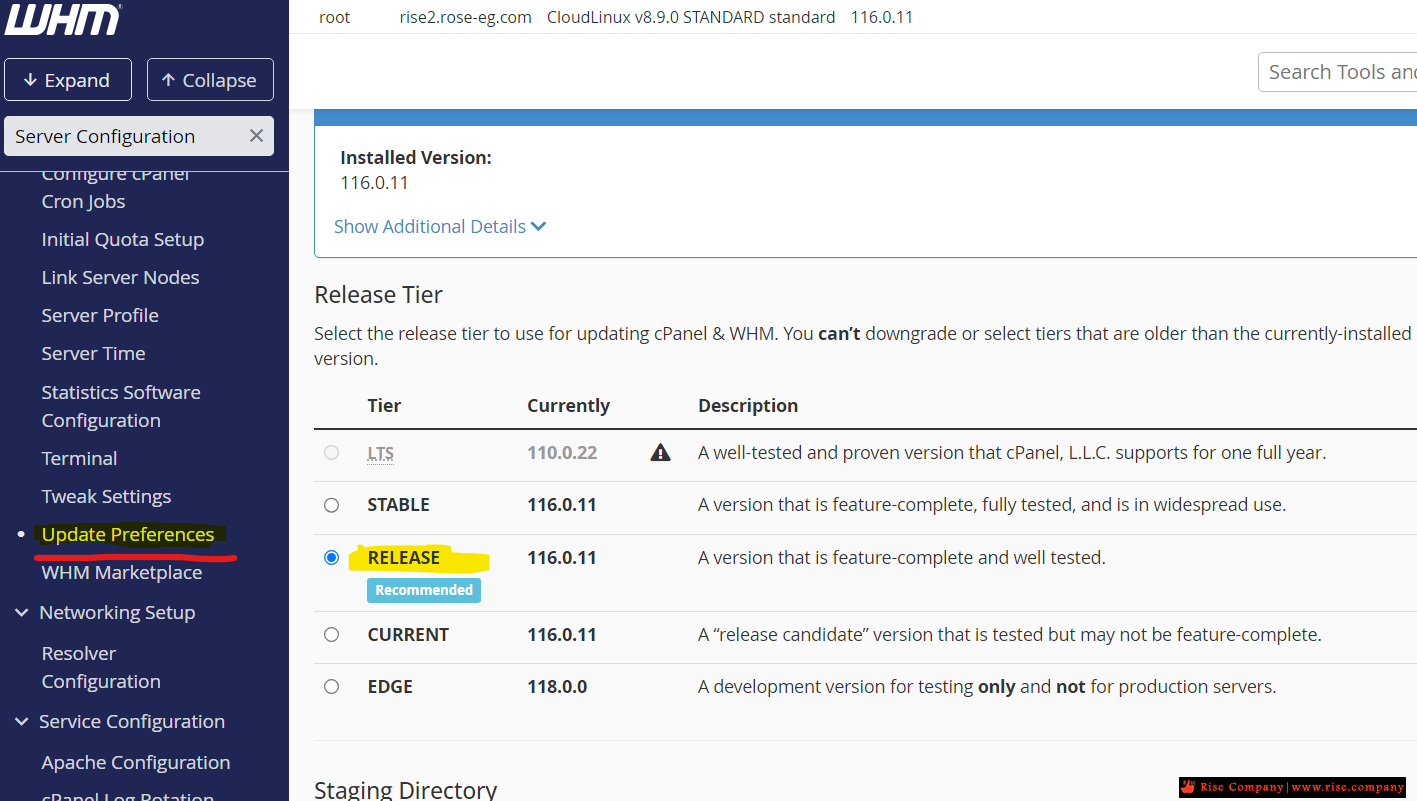Select the CURRENT release tier radio button

click(x=332, y=635)
